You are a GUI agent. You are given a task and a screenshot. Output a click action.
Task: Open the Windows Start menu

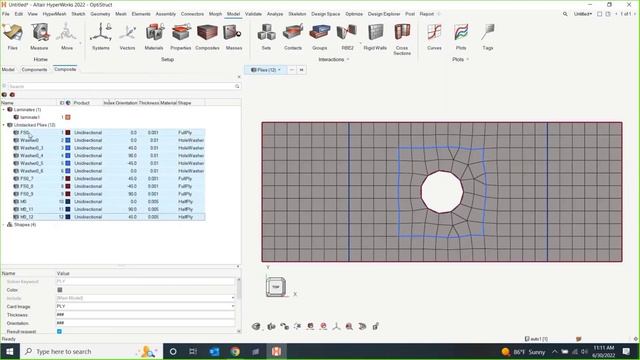[9, 351]
